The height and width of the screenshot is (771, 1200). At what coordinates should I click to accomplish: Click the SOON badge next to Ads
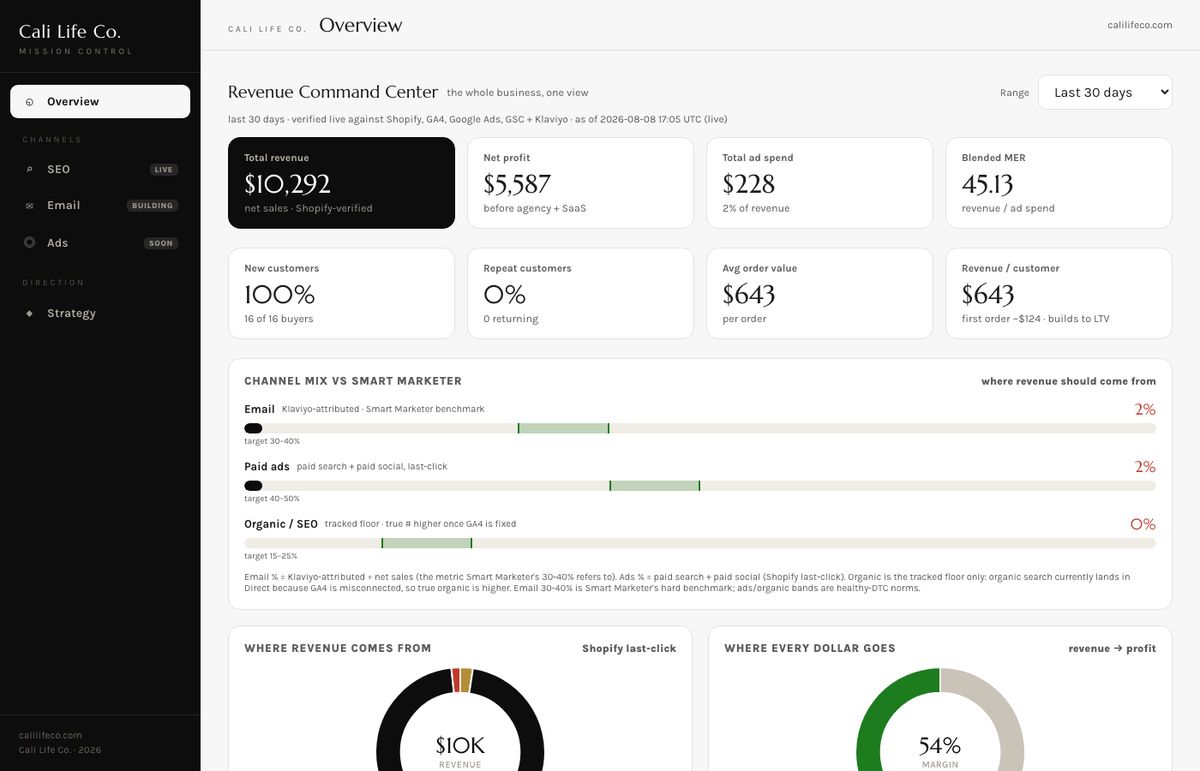161,243
